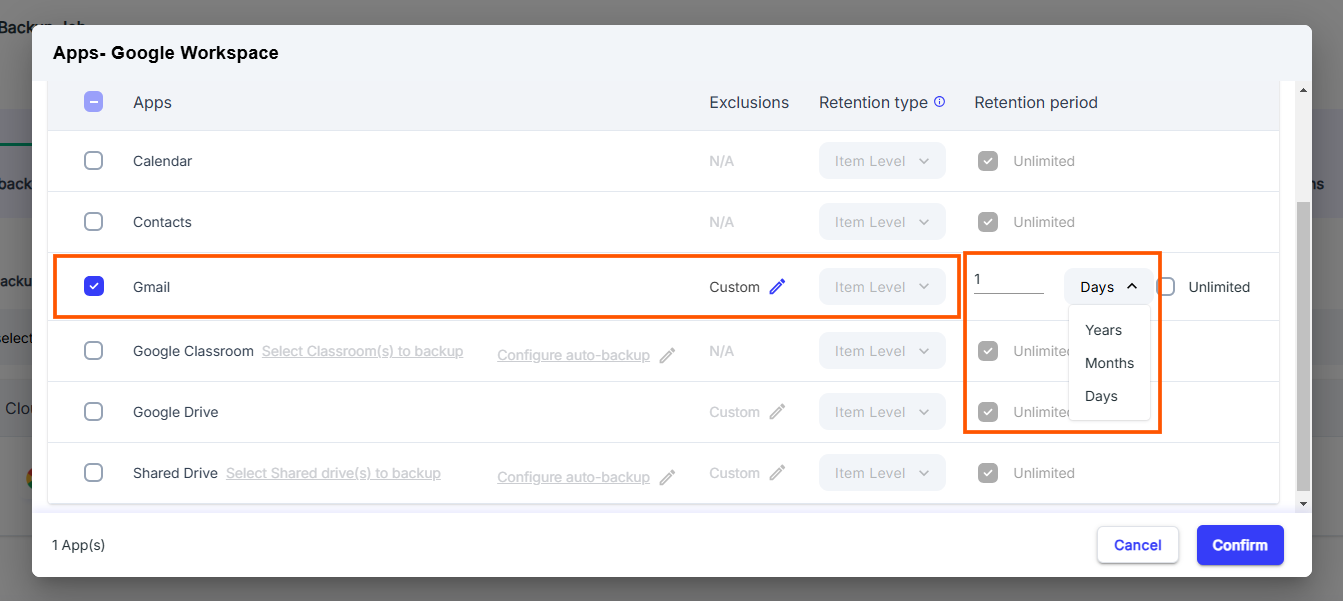Collapse the Days unit dropdown in the Gmail row
Viewport: 1343px width, 601px height.
point(1108,287)
